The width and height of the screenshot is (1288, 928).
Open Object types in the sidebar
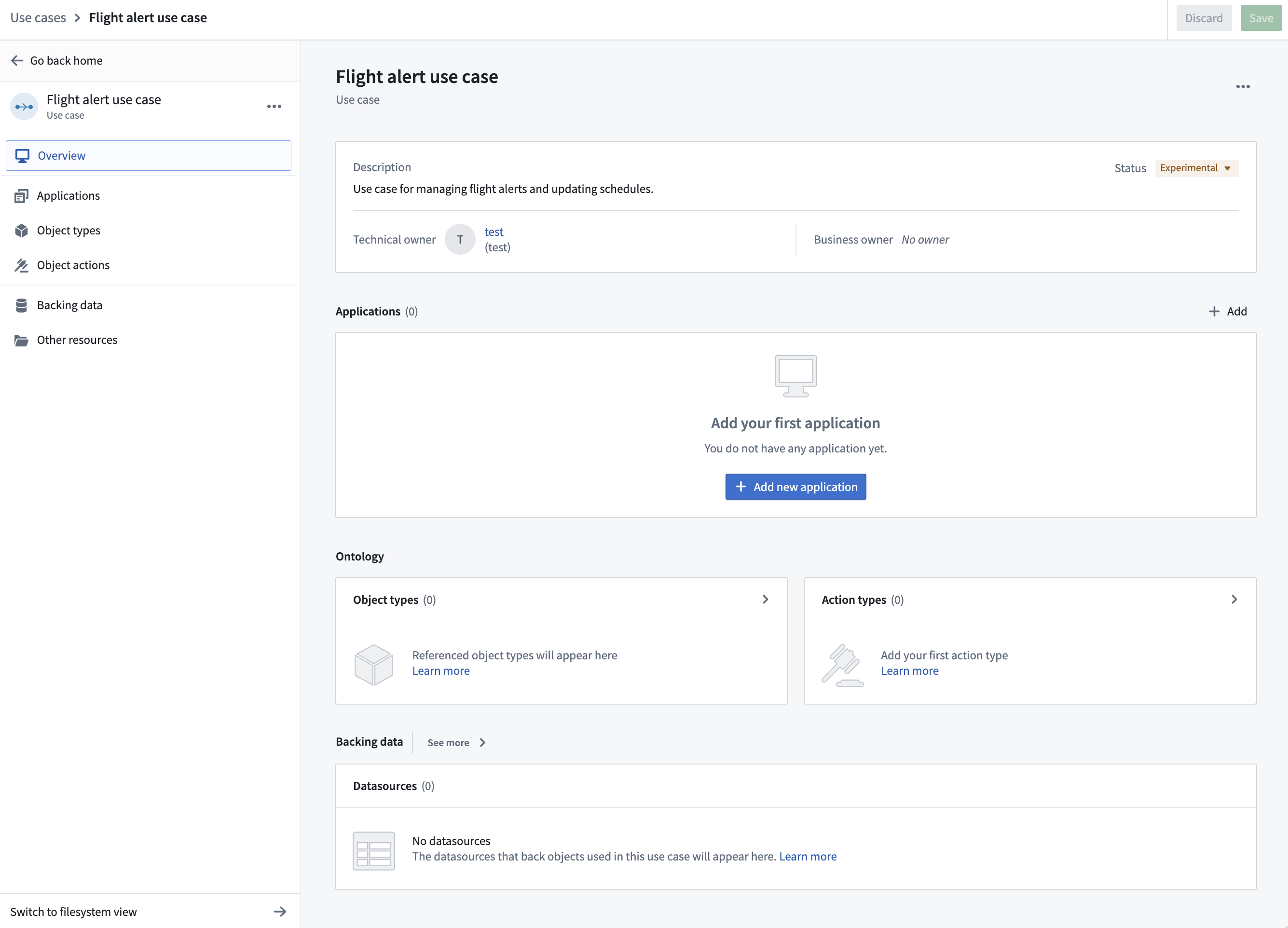[148, 231]
